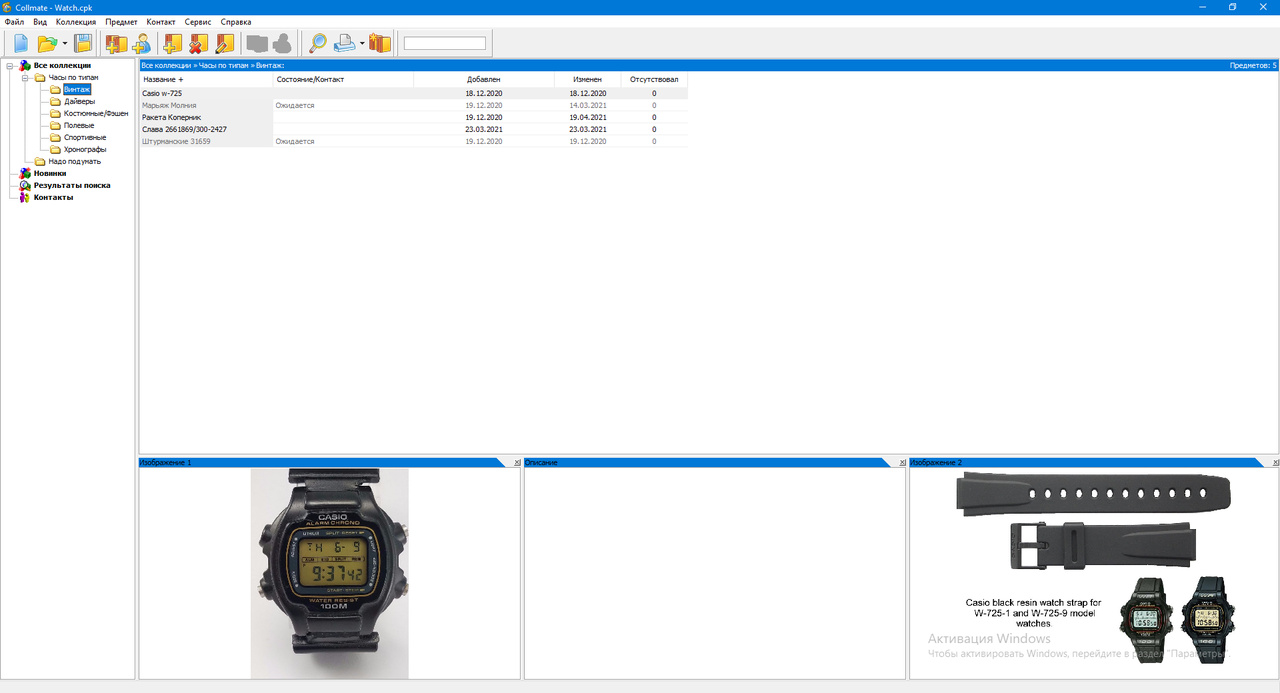1280x693 pixels.
Task: Open a collection file with the folder icon
Action: (47, 43)
